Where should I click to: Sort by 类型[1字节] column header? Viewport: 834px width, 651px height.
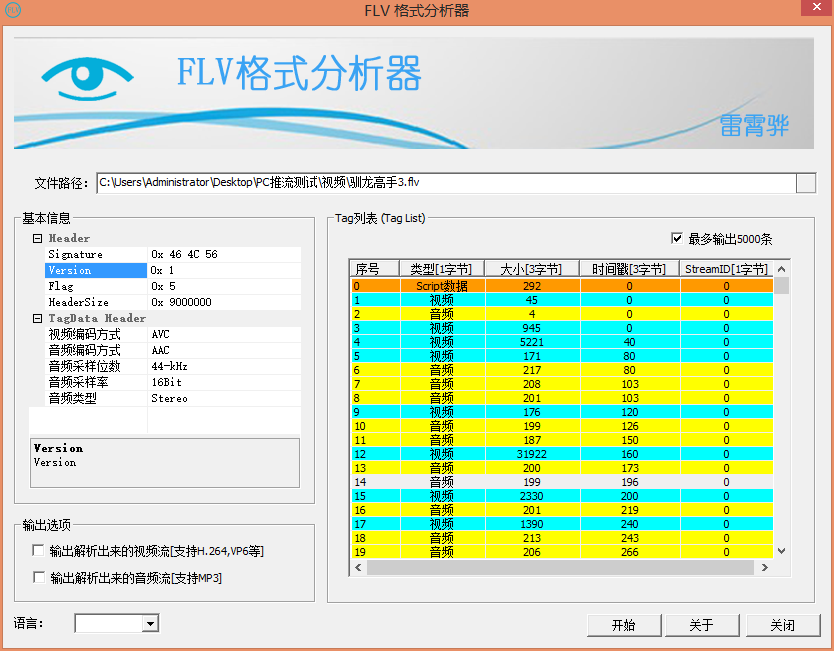pyautogui.click(x=441, y=269)
